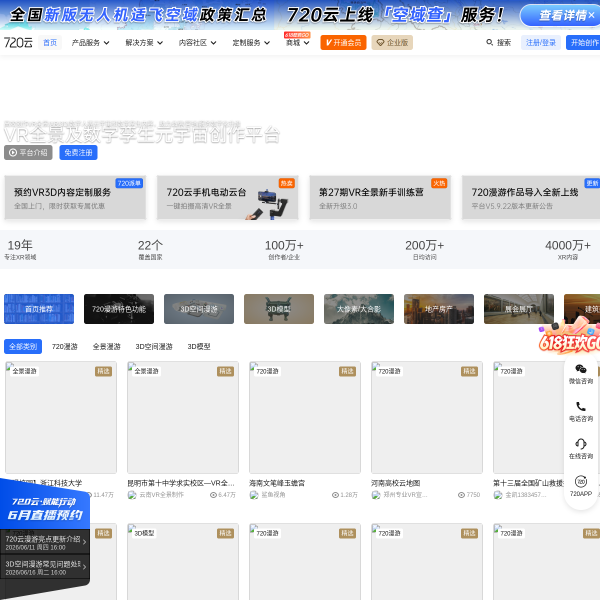The image size is (600, 600).
Task: Click the 开通会员 button
Action: pos(343,42)
